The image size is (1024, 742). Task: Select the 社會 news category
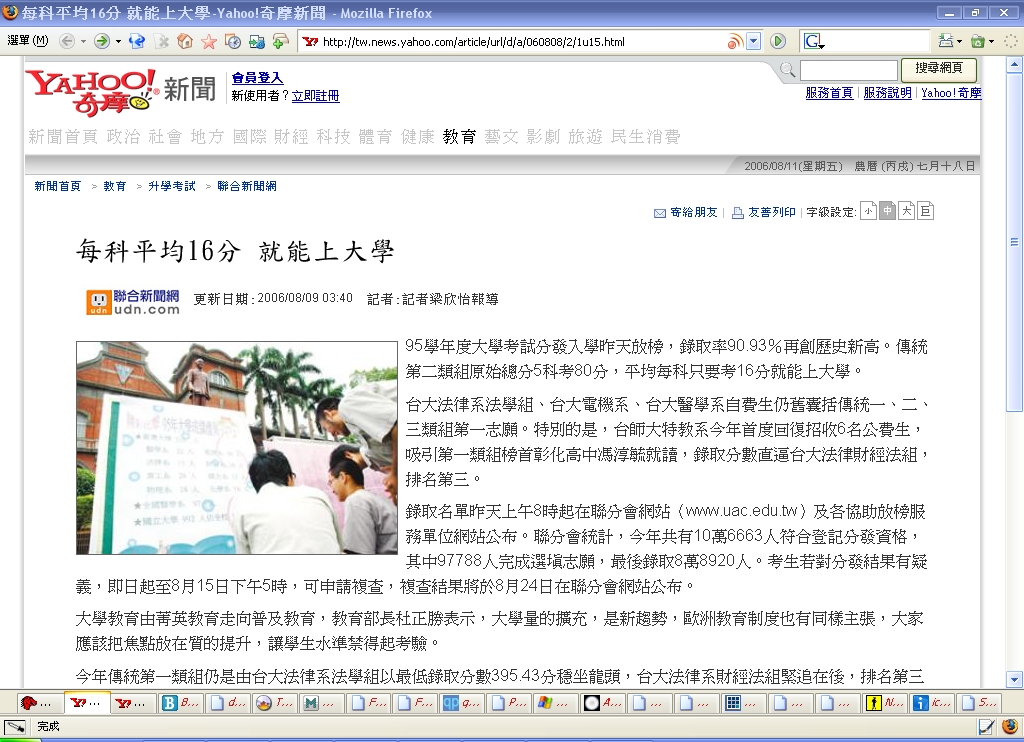[165, 137]
